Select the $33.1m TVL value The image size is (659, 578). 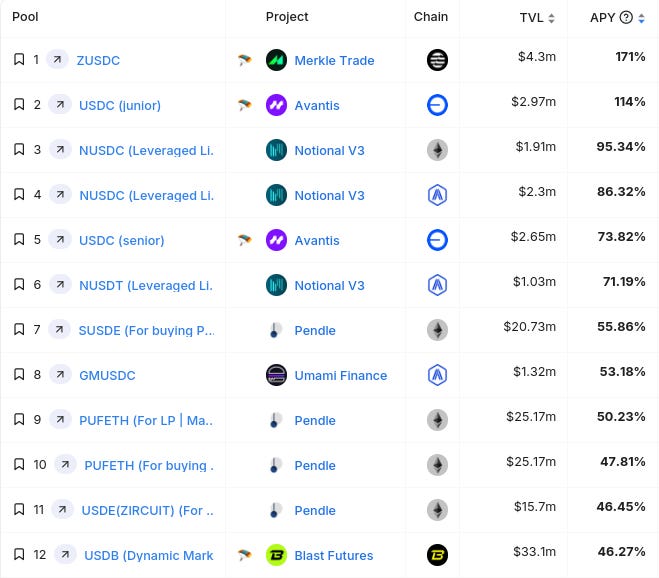(x=535, y=551)
